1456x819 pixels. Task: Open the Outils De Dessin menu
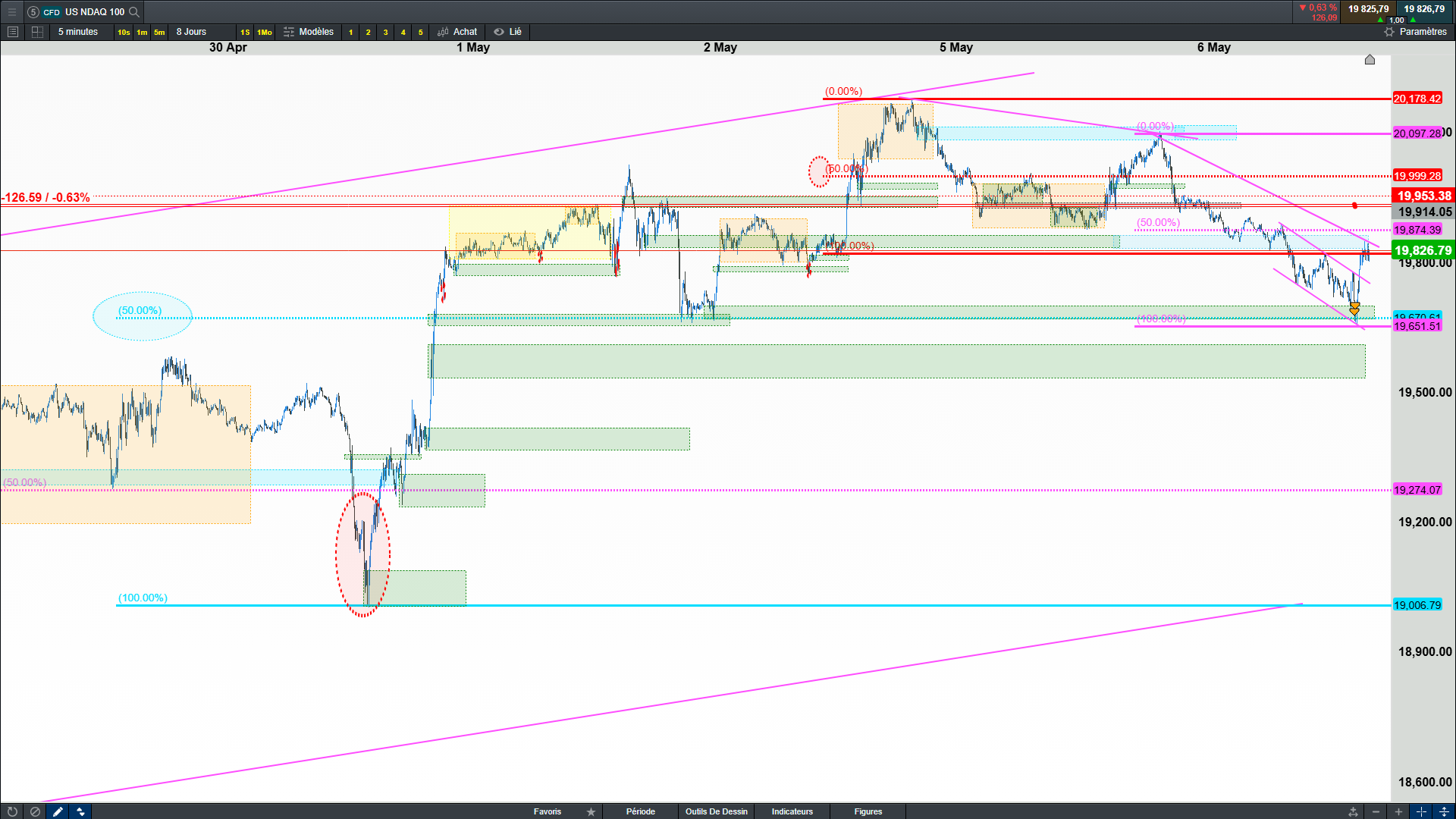pyautogui.click(x=716, y=811)
